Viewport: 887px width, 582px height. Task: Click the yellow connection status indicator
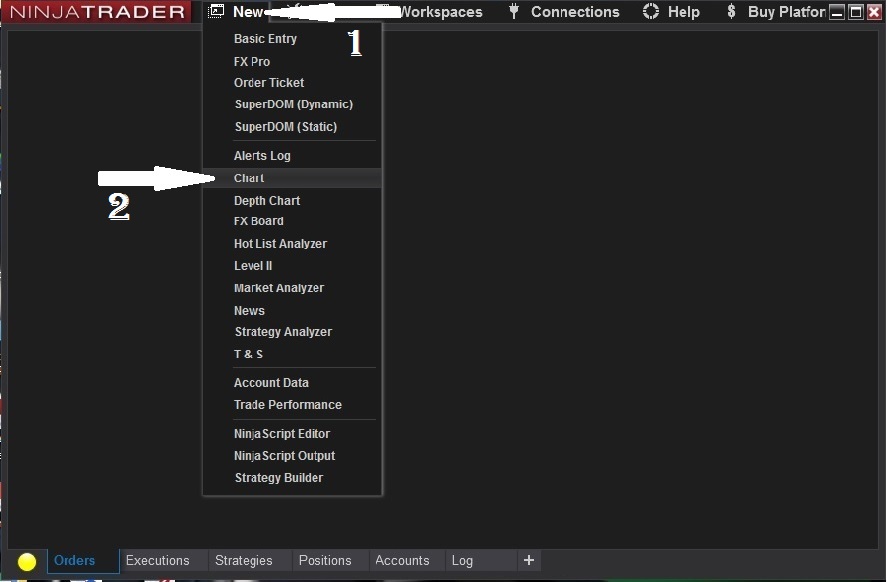tap(27, 562)
